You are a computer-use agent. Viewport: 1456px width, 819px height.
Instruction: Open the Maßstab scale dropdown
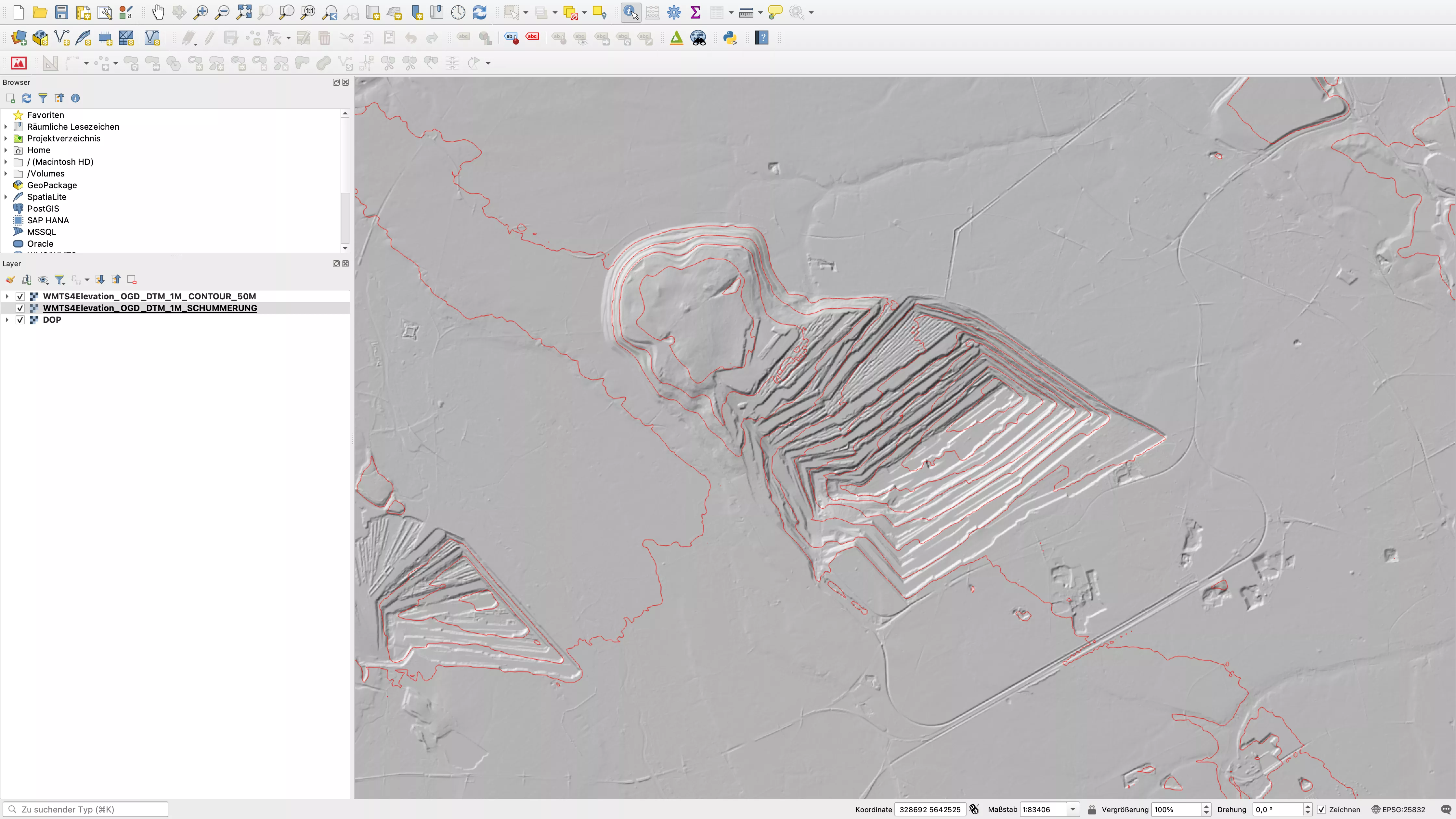tap(1072, 809)
